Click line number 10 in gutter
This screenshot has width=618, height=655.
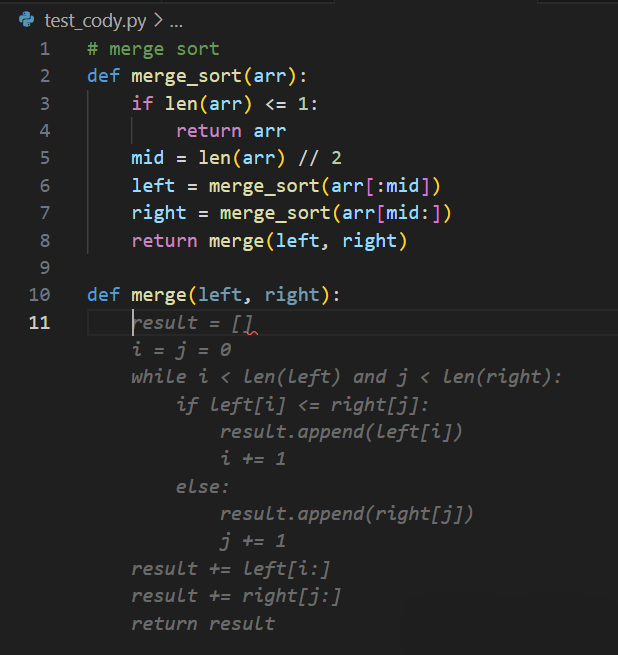[39, 295]
